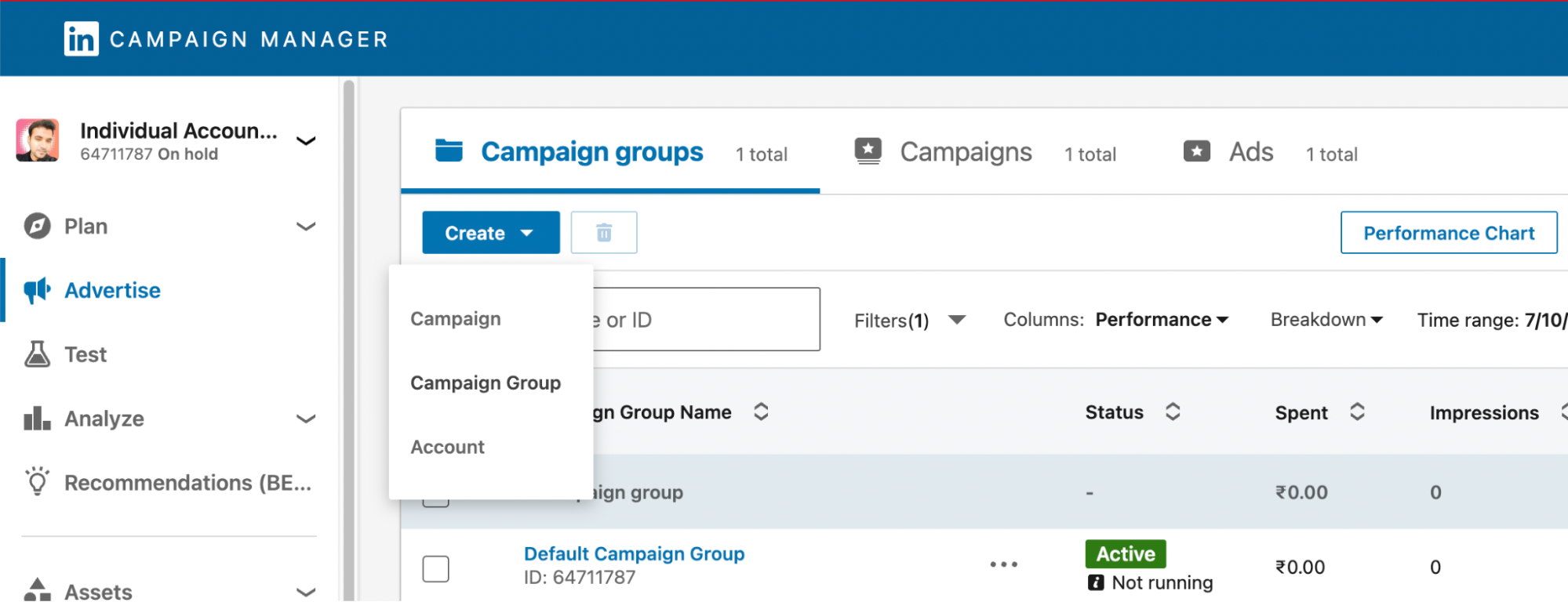Sort by Status column arrows
The image size is (1568, 602).
(x=1173, y=412)
